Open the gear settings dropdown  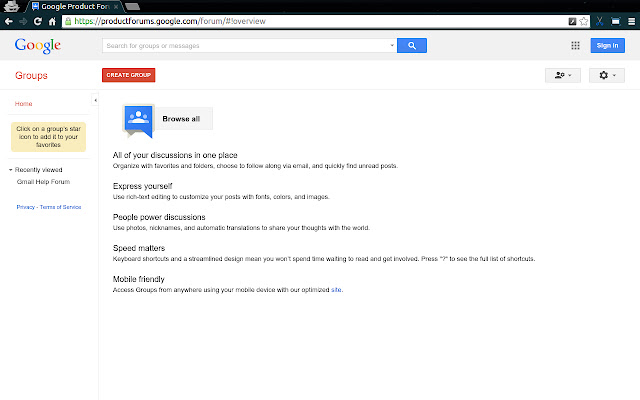point(607,75)
